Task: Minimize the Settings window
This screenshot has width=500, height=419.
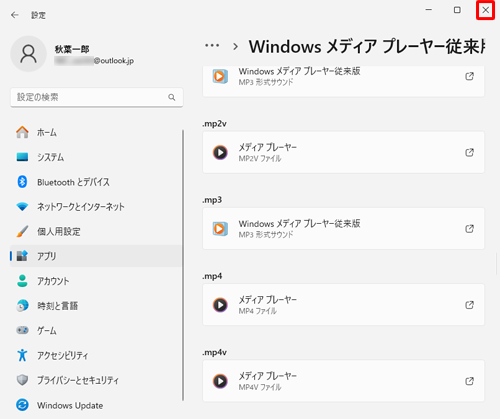Action: [x=429, y=10]
